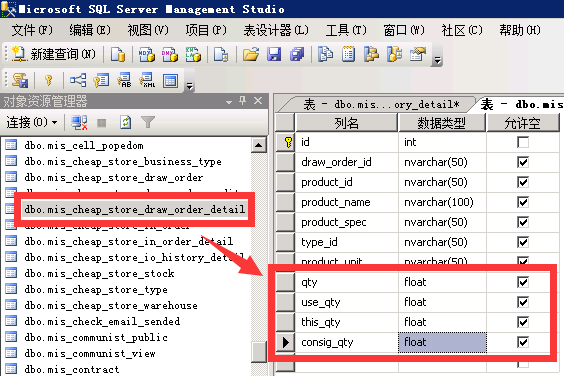Click the Save floppy disk icon
Image resolution: width=564 pixels, height=376 pixels.
click(274, 55)
